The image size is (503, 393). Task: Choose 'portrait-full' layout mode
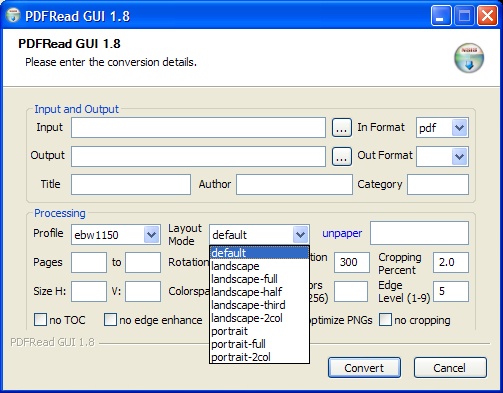pos(259,344)
